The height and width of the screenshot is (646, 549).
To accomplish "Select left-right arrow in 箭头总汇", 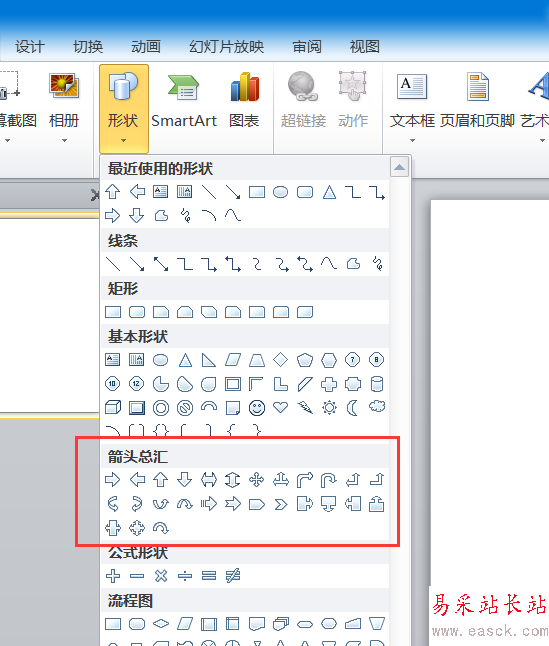I will (209, 480).
